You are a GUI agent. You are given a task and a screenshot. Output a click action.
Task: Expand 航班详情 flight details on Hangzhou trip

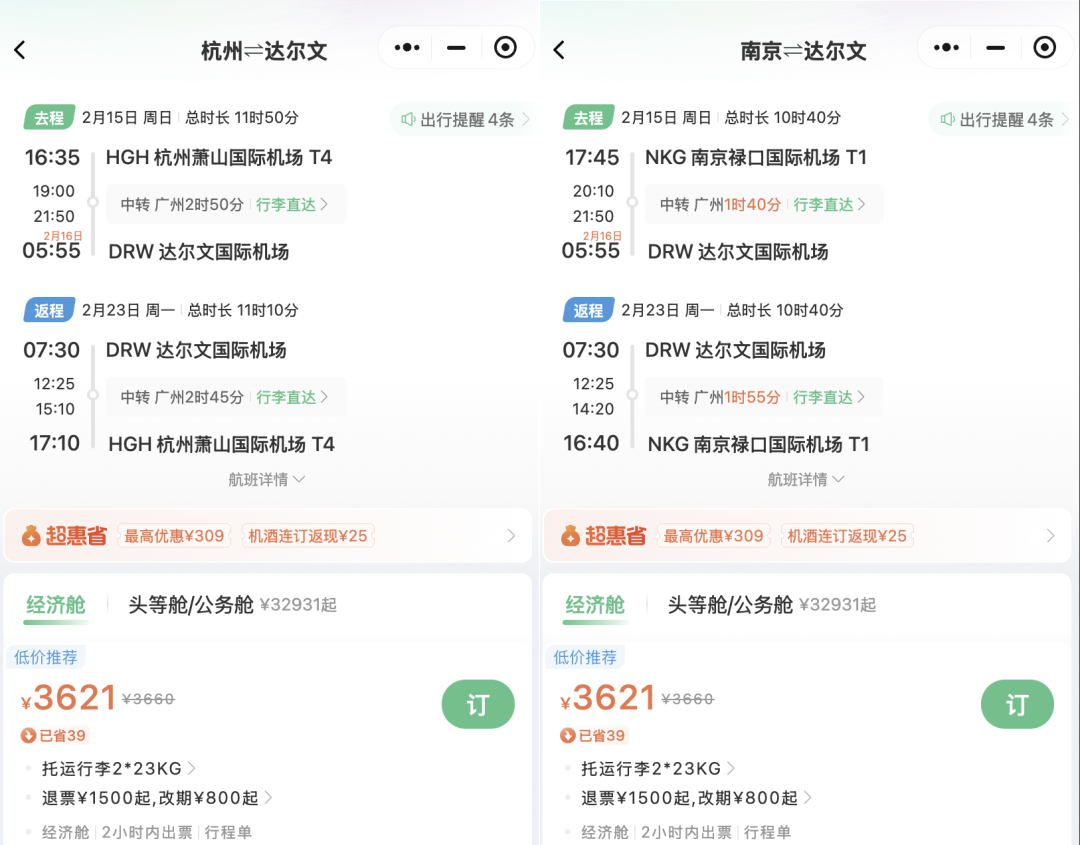(266, 478)
